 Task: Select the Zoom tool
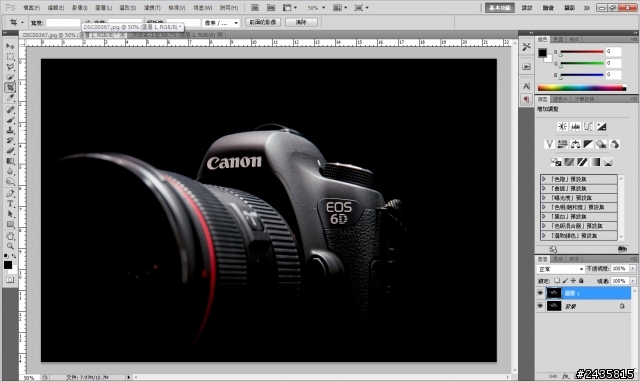[x=10, y=246]
